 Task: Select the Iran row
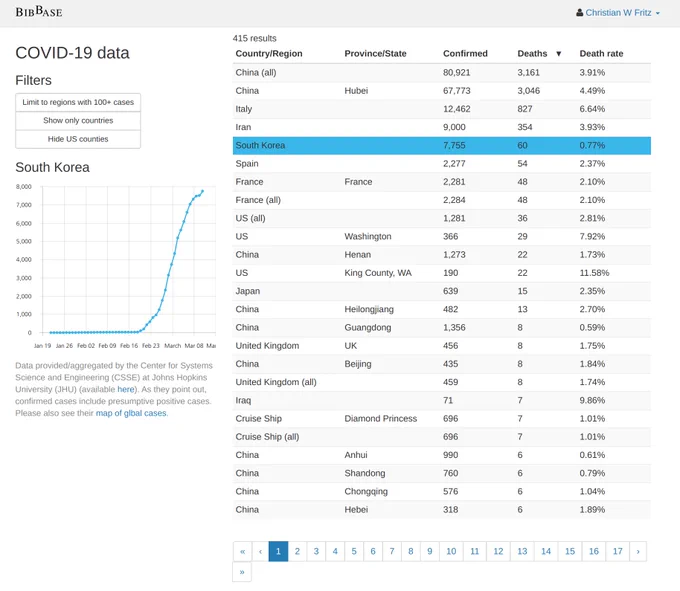point(441,127)
